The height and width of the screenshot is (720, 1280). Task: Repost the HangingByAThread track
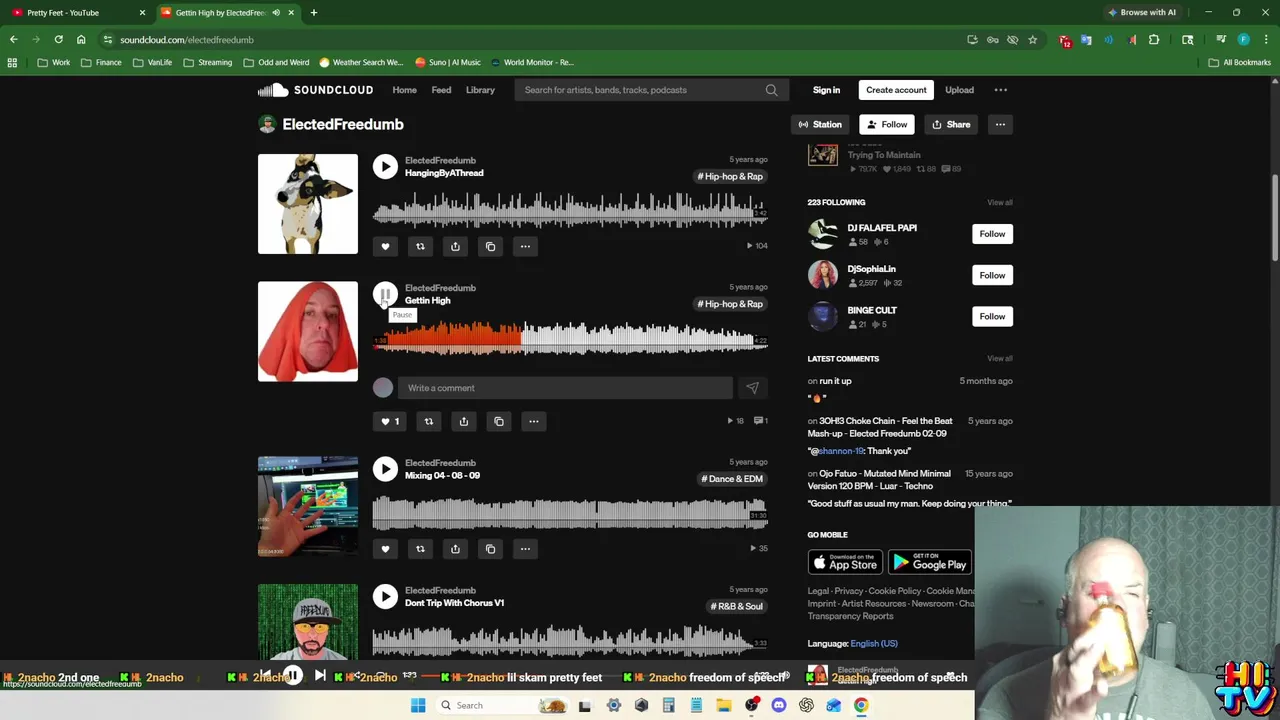click(420, 246)
